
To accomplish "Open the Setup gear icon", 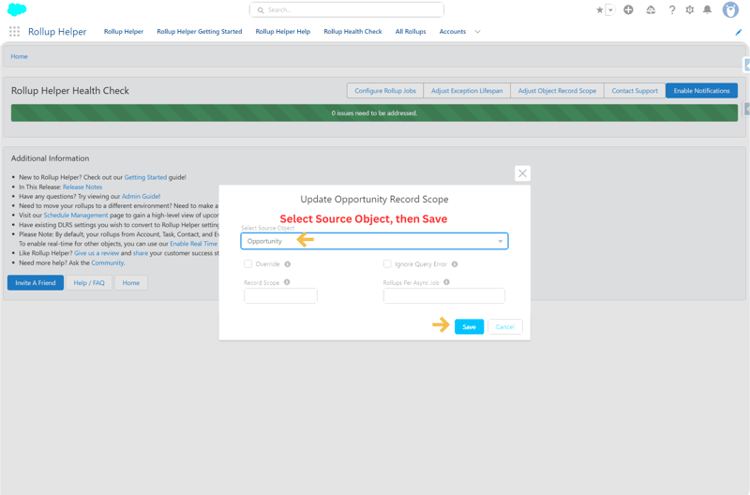I will click(689, 10).
